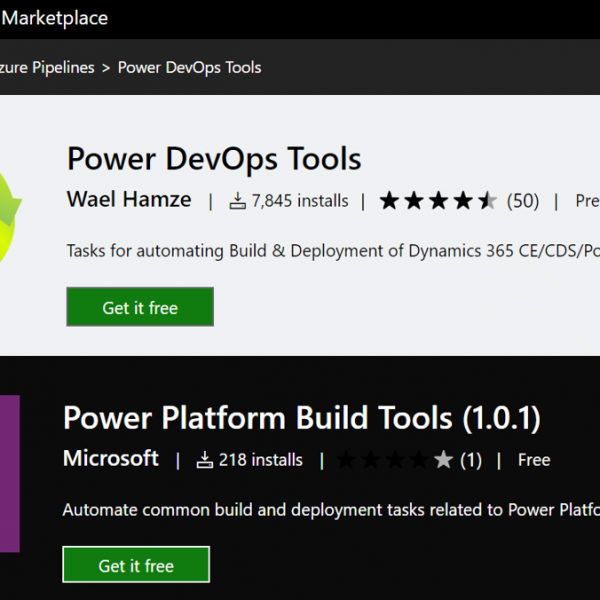
Task: Open the Marketplace header link
Action: [54, 18]
